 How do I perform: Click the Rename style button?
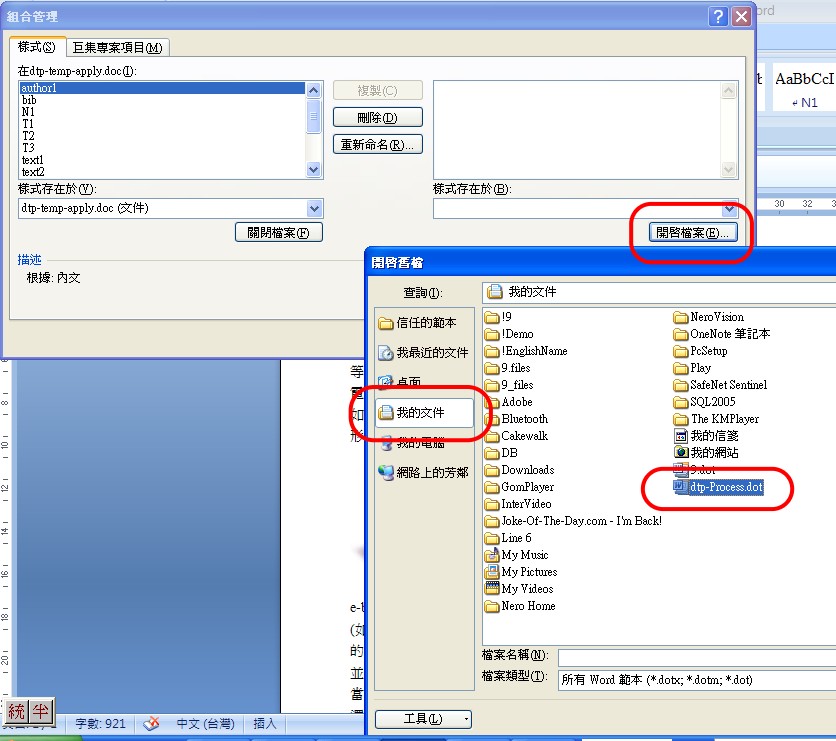(x=377, y=144)
